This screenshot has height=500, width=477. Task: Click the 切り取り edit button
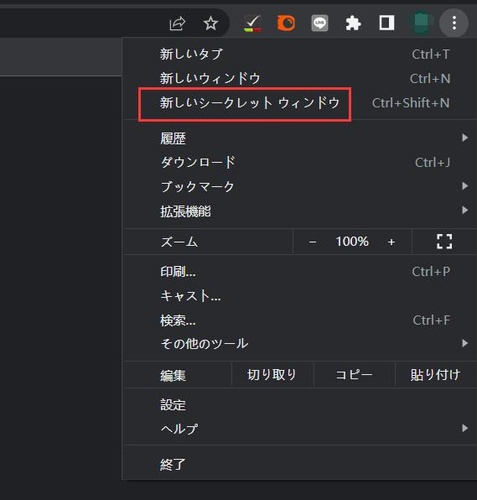pyautogui.click(x=272, y=375)
